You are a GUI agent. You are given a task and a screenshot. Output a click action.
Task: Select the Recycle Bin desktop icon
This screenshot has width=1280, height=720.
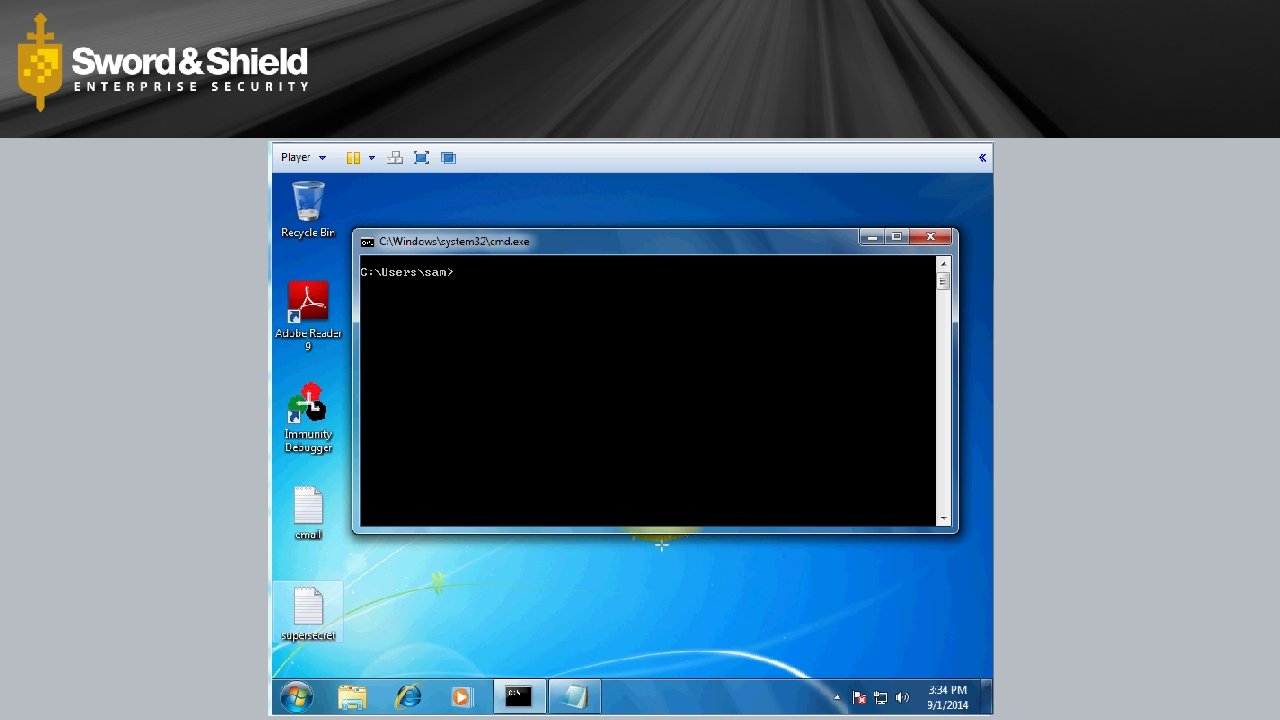(x=308, y=209)
